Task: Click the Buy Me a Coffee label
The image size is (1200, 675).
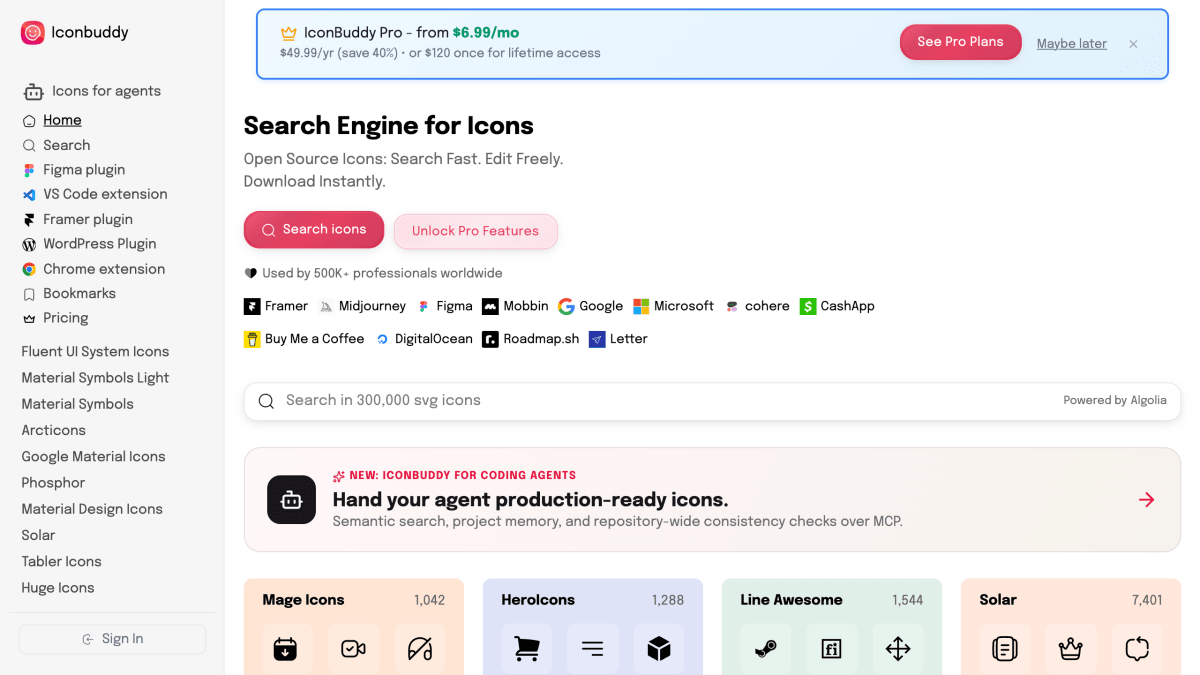Action: [x=314, y=339]
